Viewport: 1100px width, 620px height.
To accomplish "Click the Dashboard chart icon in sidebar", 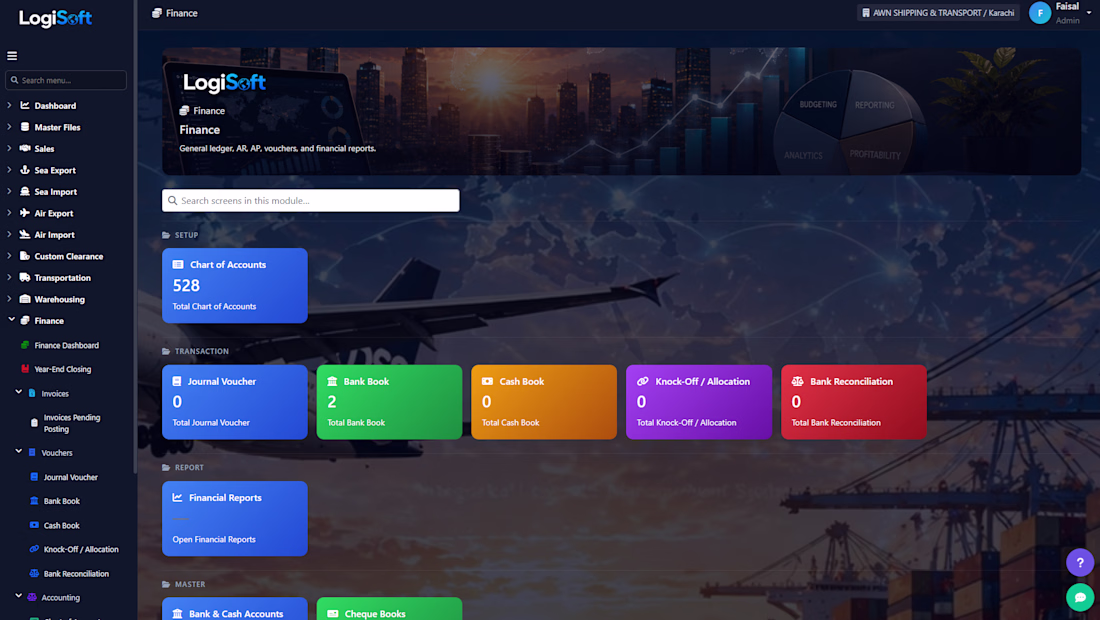I will [25, 105].
